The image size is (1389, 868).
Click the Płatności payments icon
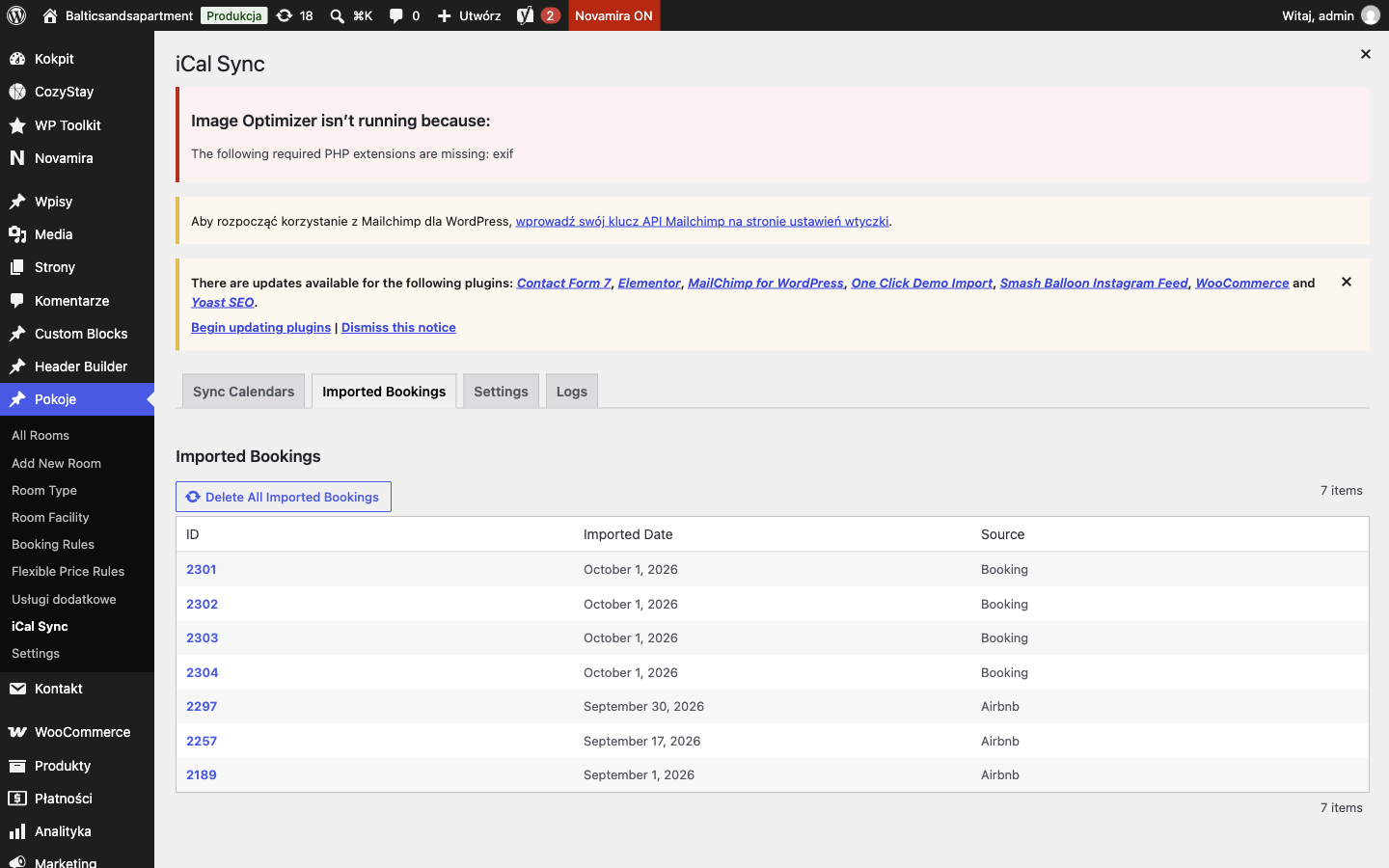tap(17, 799)
